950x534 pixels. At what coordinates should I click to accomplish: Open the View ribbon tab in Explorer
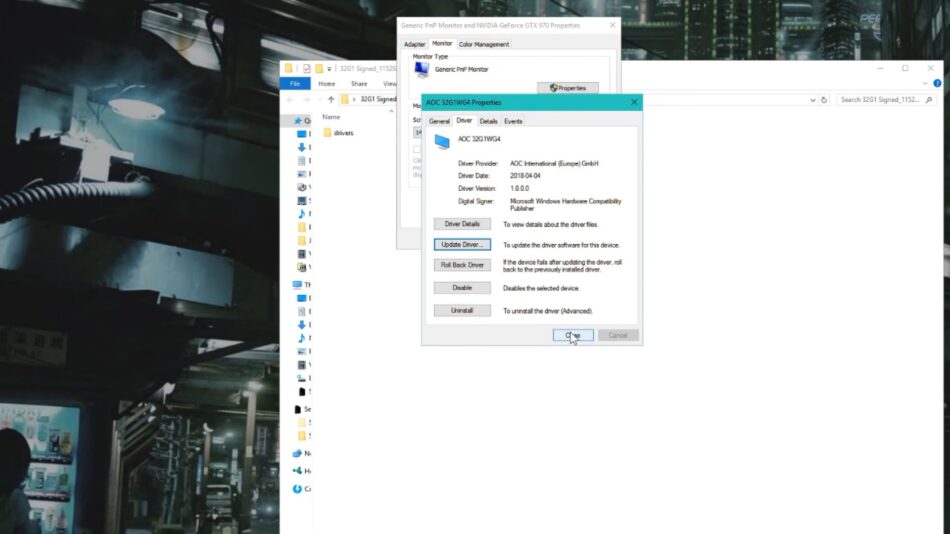pyautogui.click(x=389, y=84)
